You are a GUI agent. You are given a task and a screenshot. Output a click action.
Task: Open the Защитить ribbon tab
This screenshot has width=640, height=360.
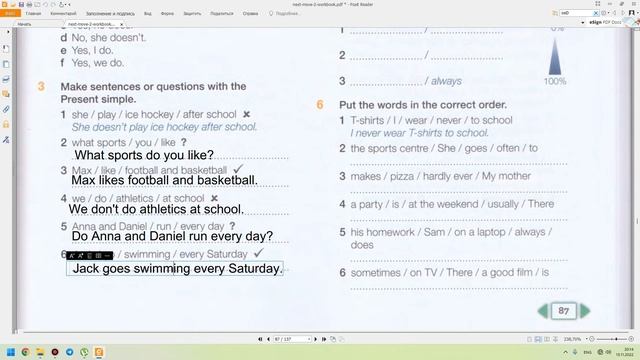coord(192,13)
